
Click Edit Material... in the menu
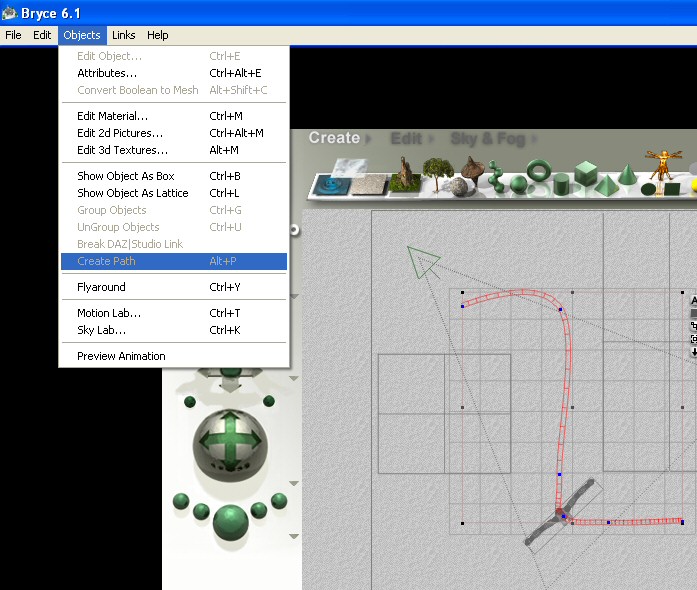point(112,116)
